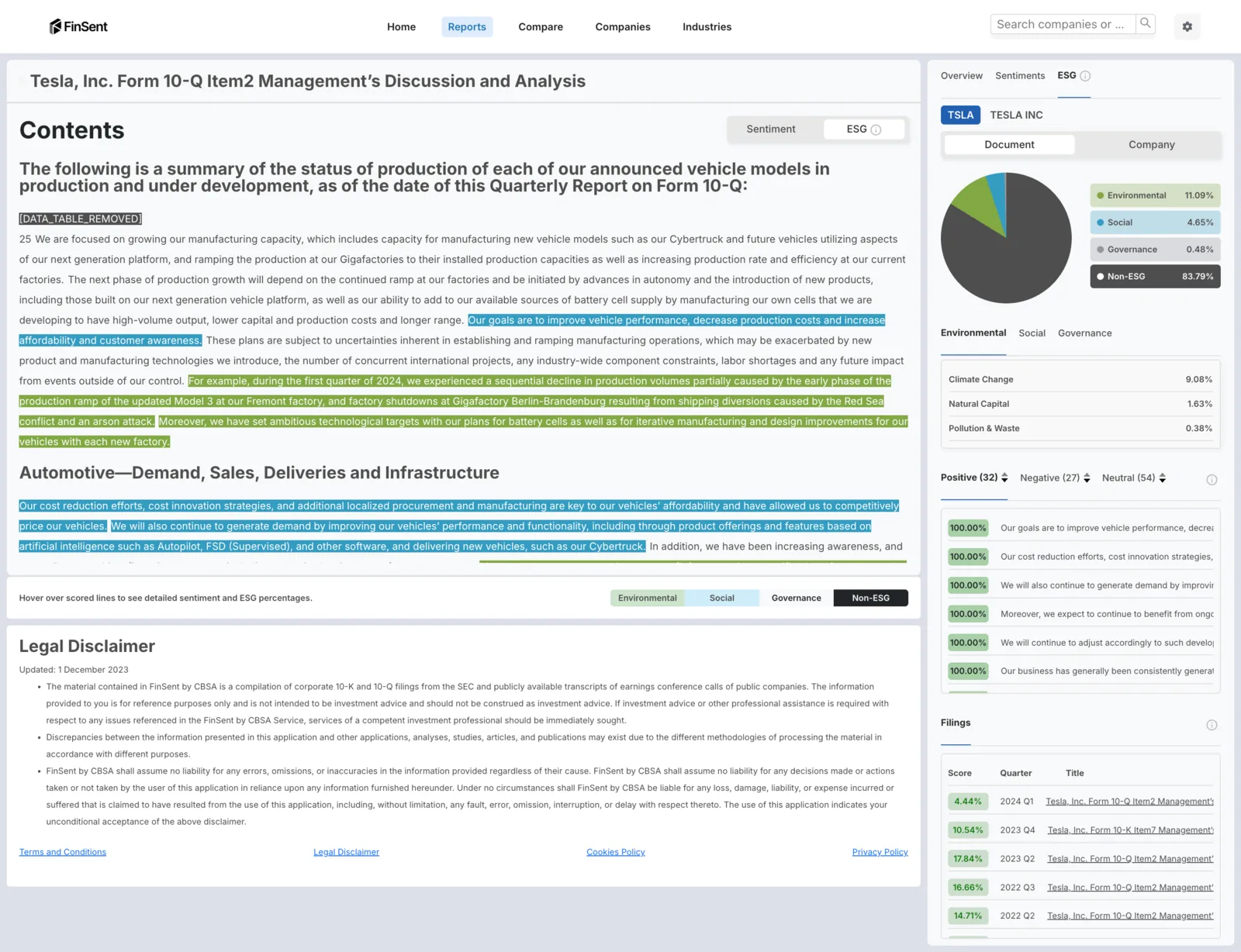1241x952 pixels.
Task: Click Non-ESG swatch in pie legend
Action: (x=1100, y=277)
